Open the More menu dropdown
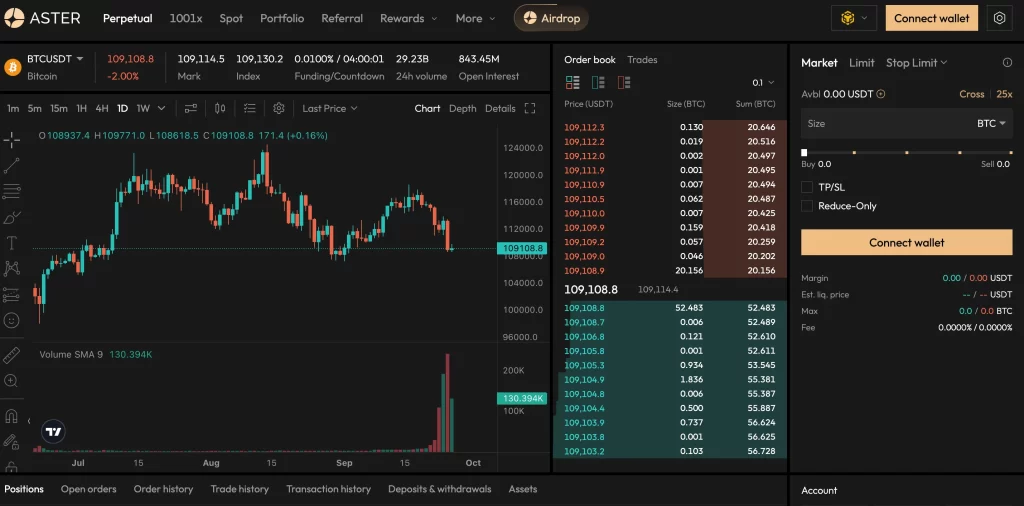1024x506 pixels. pos(475,18)
